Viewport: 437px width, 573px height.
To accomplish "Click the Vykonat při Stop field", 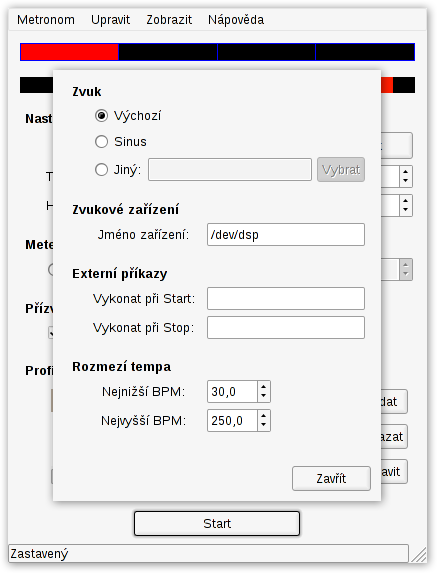I will tap(285, 327).
